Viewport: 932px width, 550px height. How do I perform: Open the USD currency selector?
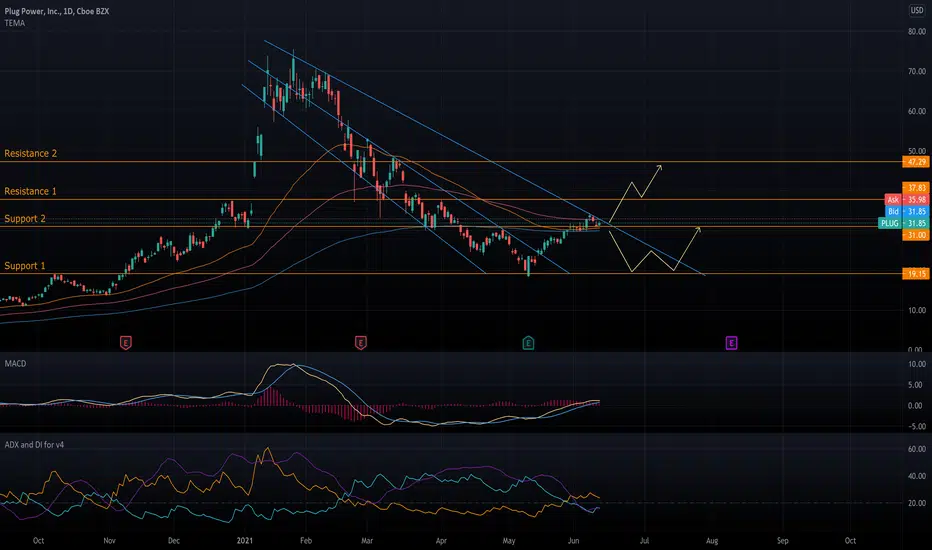pyautogui.click(x=917, y=10)
